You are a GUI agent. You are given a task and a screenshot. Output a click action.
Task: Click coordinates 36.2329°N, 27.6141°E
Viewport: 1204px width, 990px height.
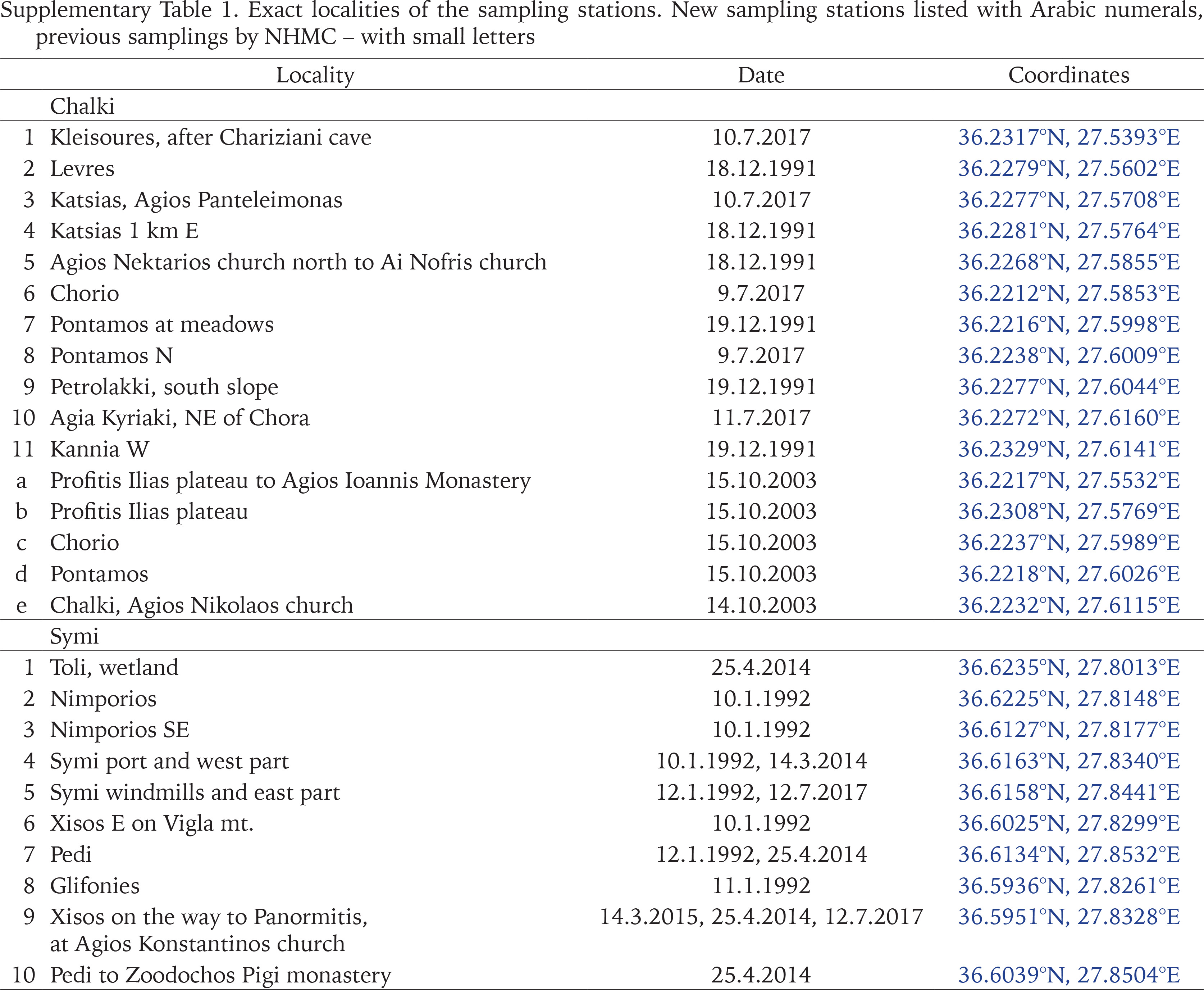click(x=1069, y=449)
